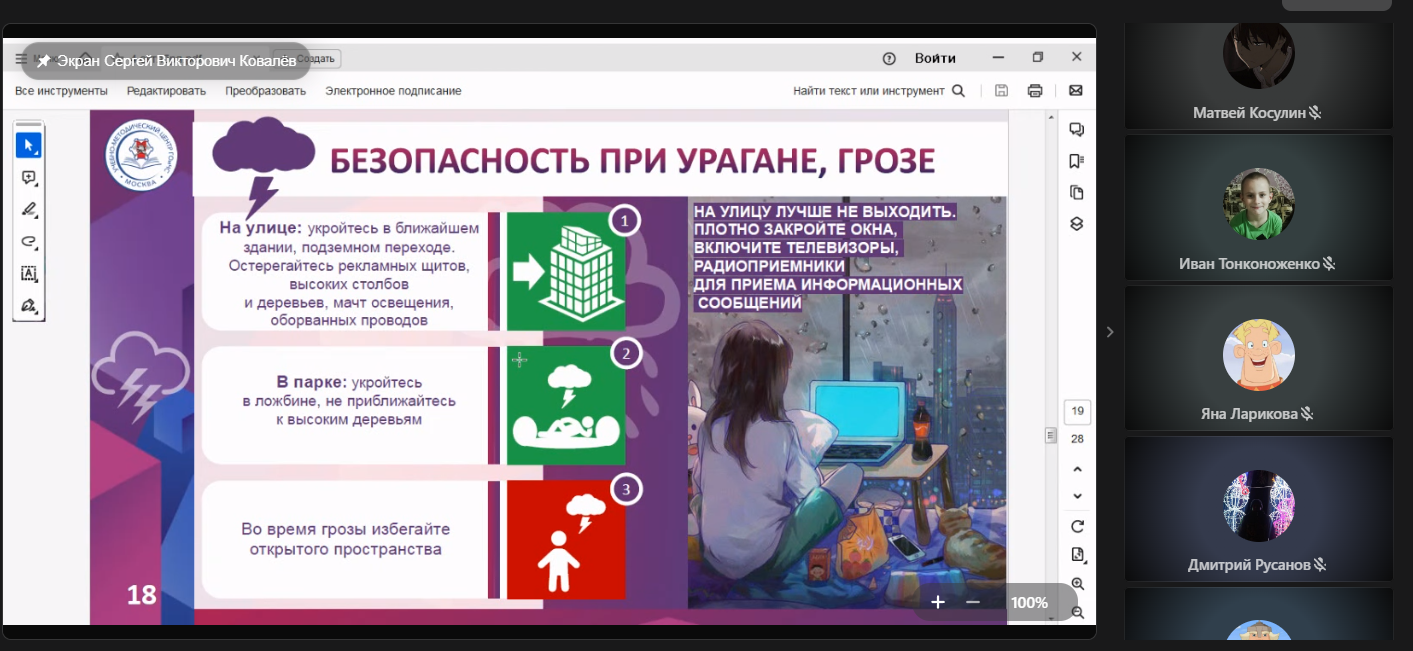This screenshot has width=1413, height=651.
Task: Click the vertical scrollbar thumb of the document
Action: click(1050, 435)
